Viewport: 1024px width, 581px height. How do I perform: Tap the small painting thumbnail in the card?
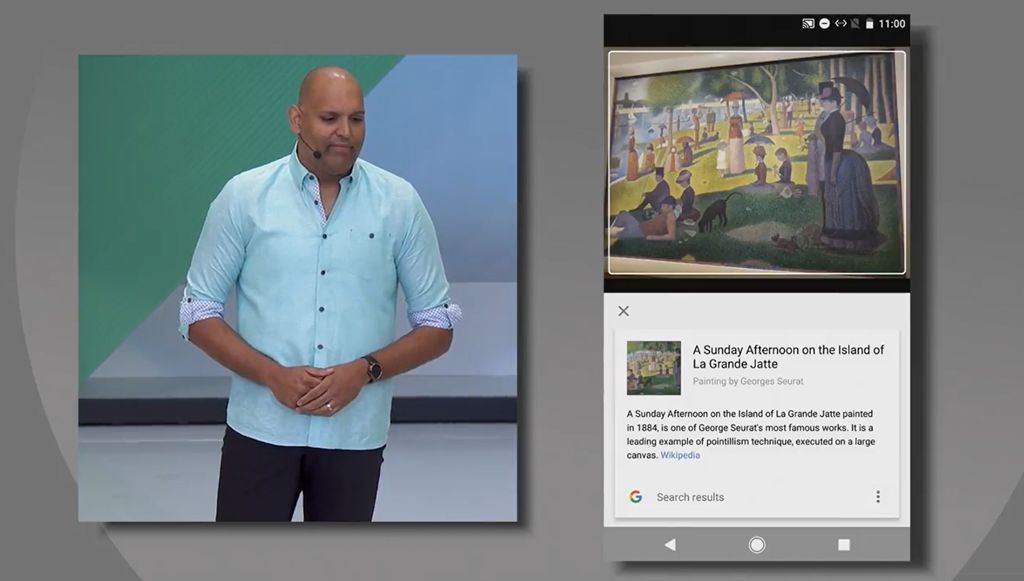click(654, 368)
